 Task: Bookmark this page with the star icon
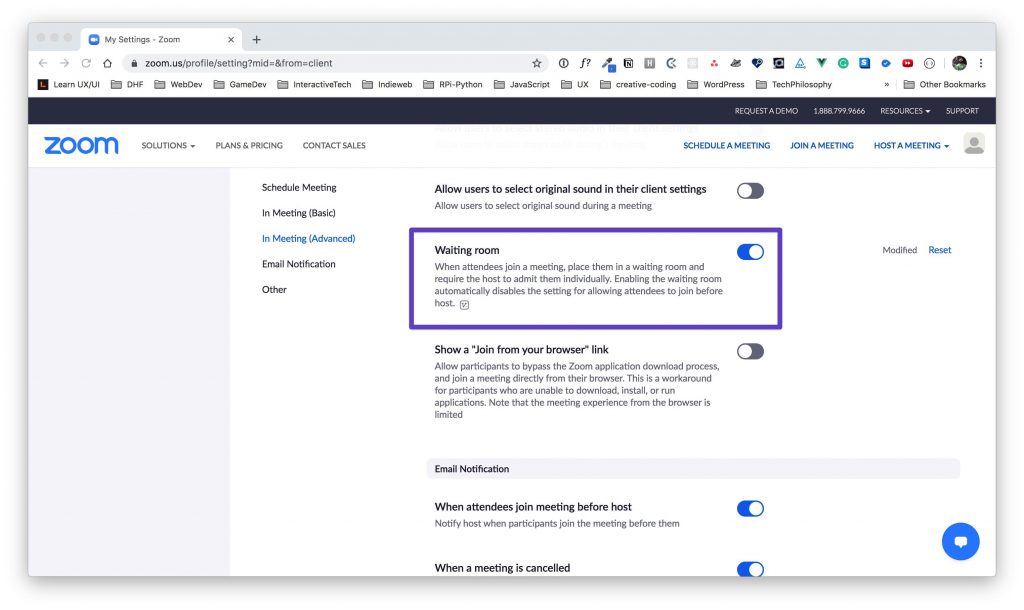click(x=537, y=63)
